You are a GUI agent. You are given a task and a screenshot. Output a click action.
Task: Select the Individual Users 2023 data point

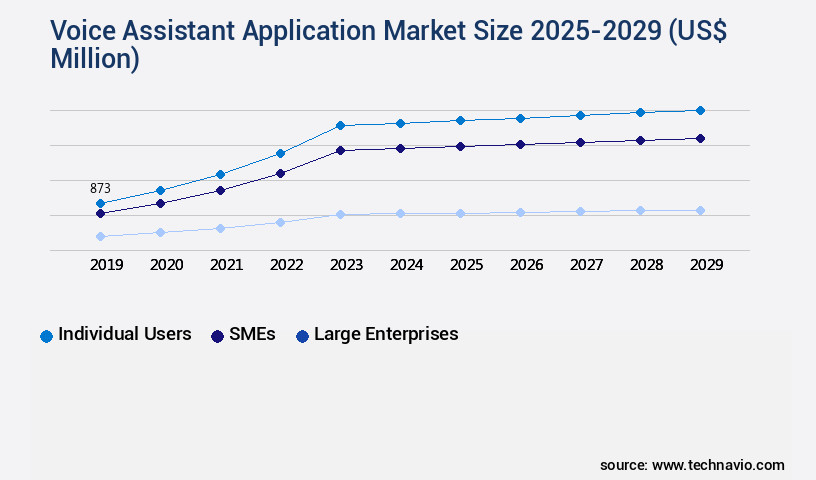340,125
